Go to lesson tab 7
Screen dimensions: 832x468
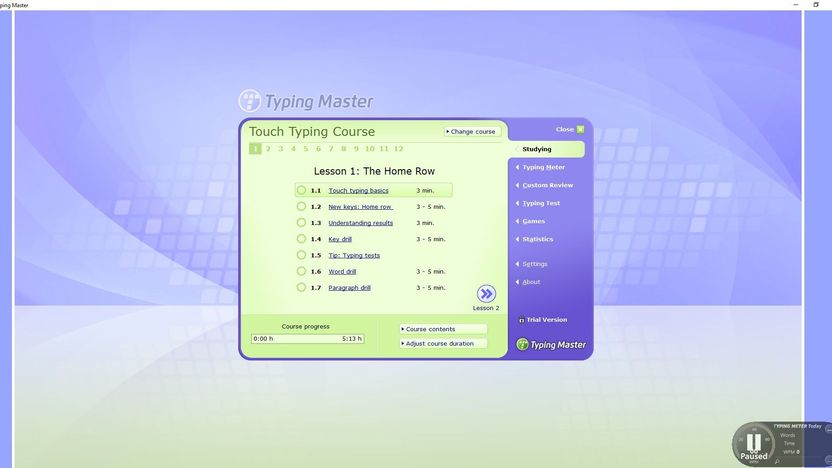tap(331, 149)
